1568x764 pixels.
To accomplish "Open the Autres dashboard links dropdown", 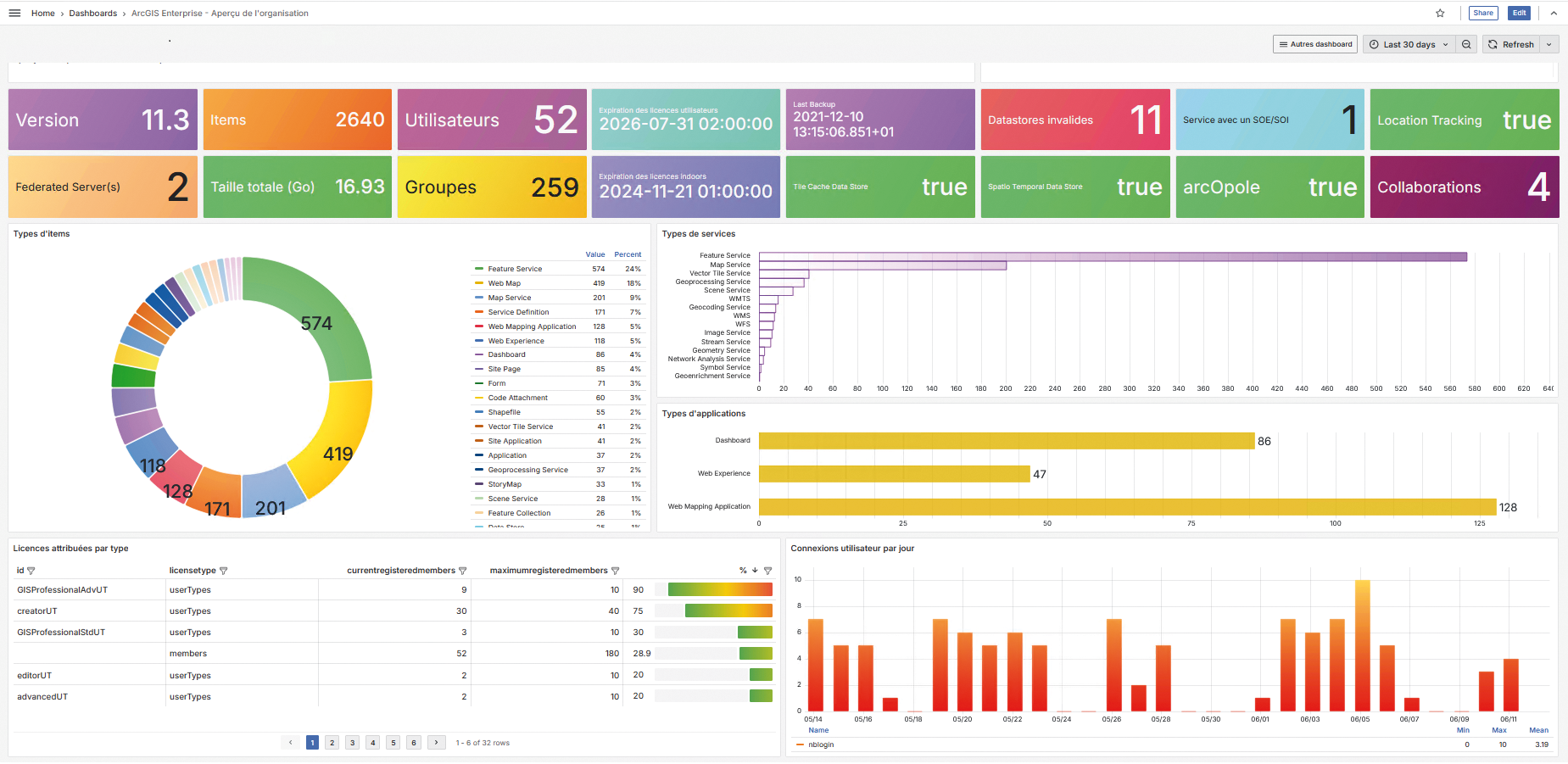I will click(x=1315, y=44).
